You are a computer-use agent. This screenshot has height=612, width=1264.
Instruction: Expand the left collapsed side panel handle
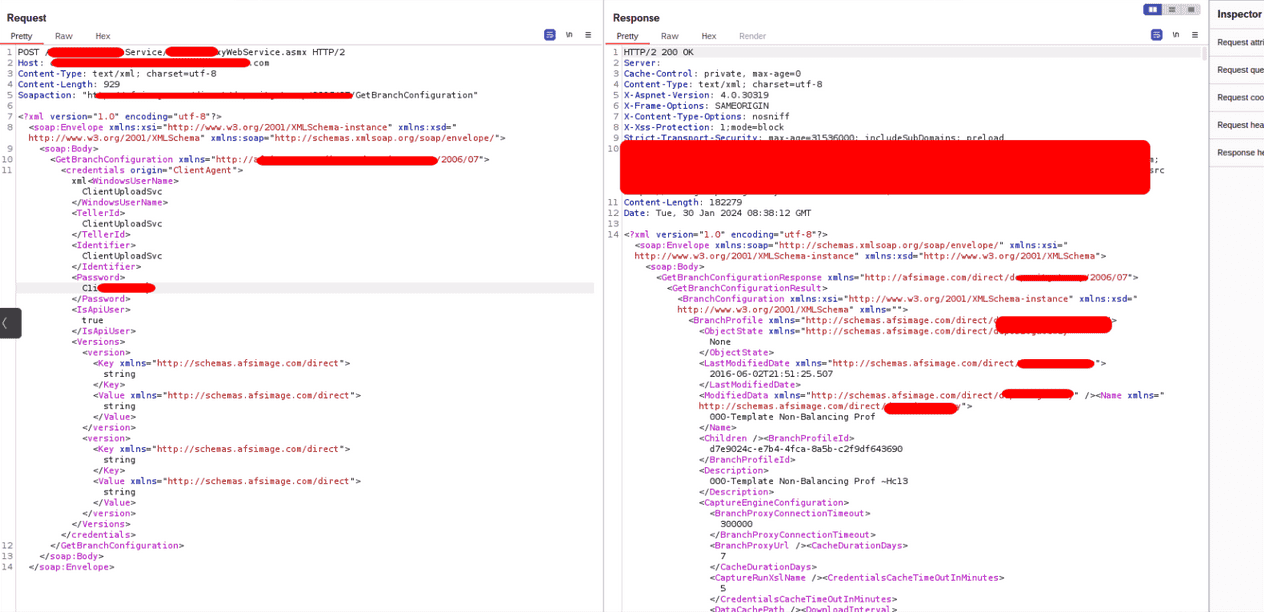[x=8, y=323]
